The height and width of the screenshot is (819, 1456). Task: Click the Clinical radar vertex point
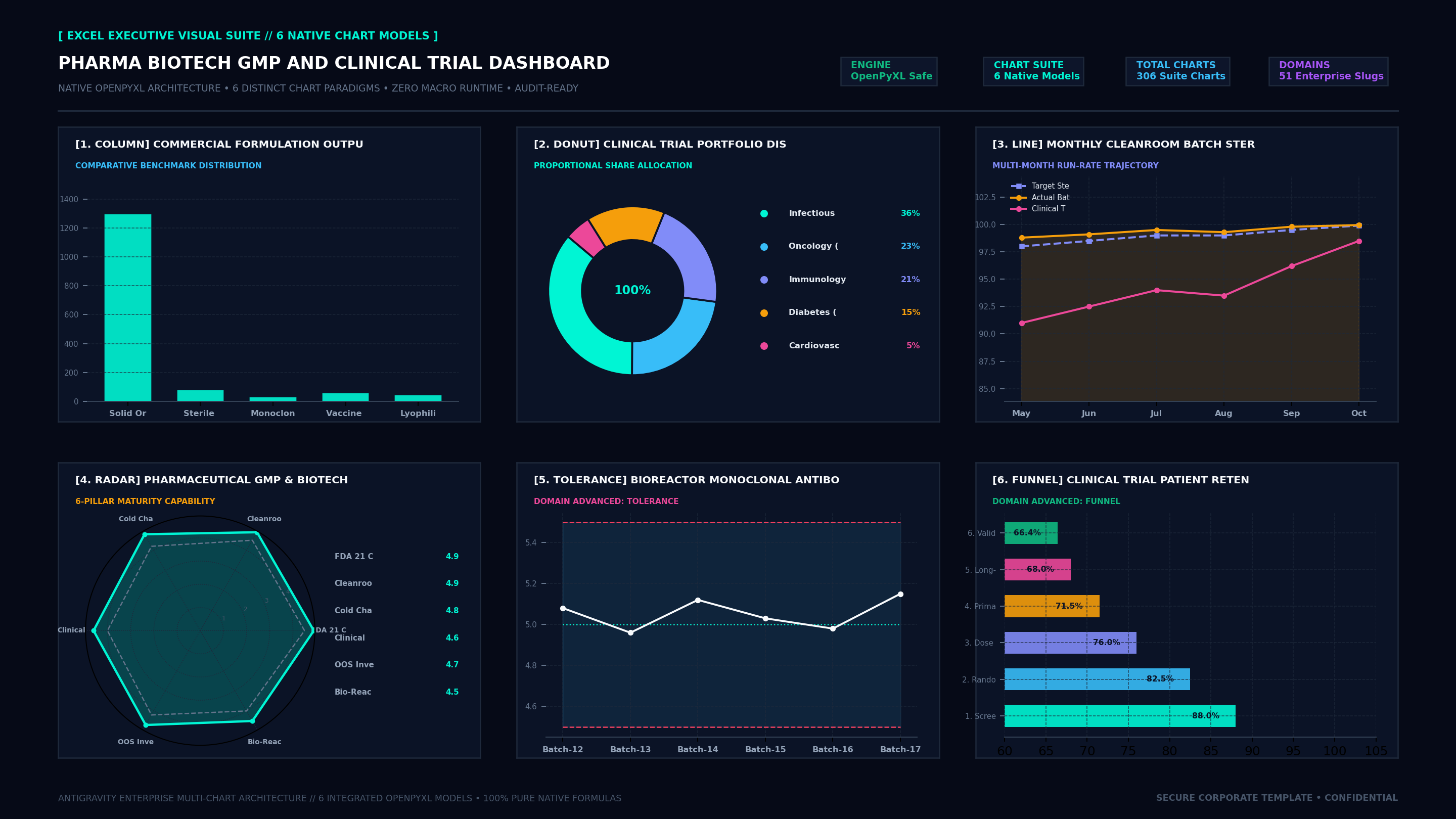click(94, 631)
